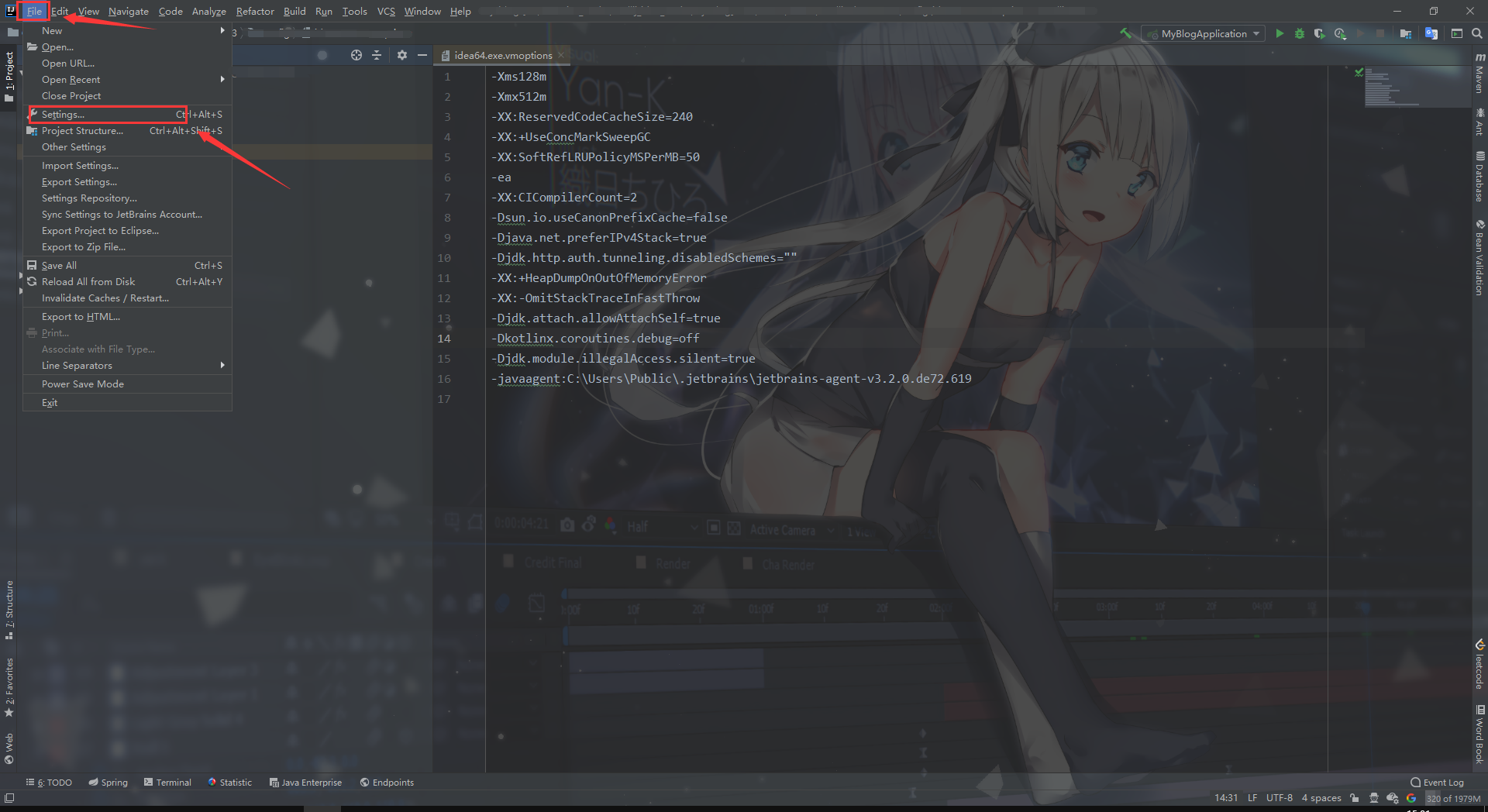Open the Maven side panel

(1479, 73)
